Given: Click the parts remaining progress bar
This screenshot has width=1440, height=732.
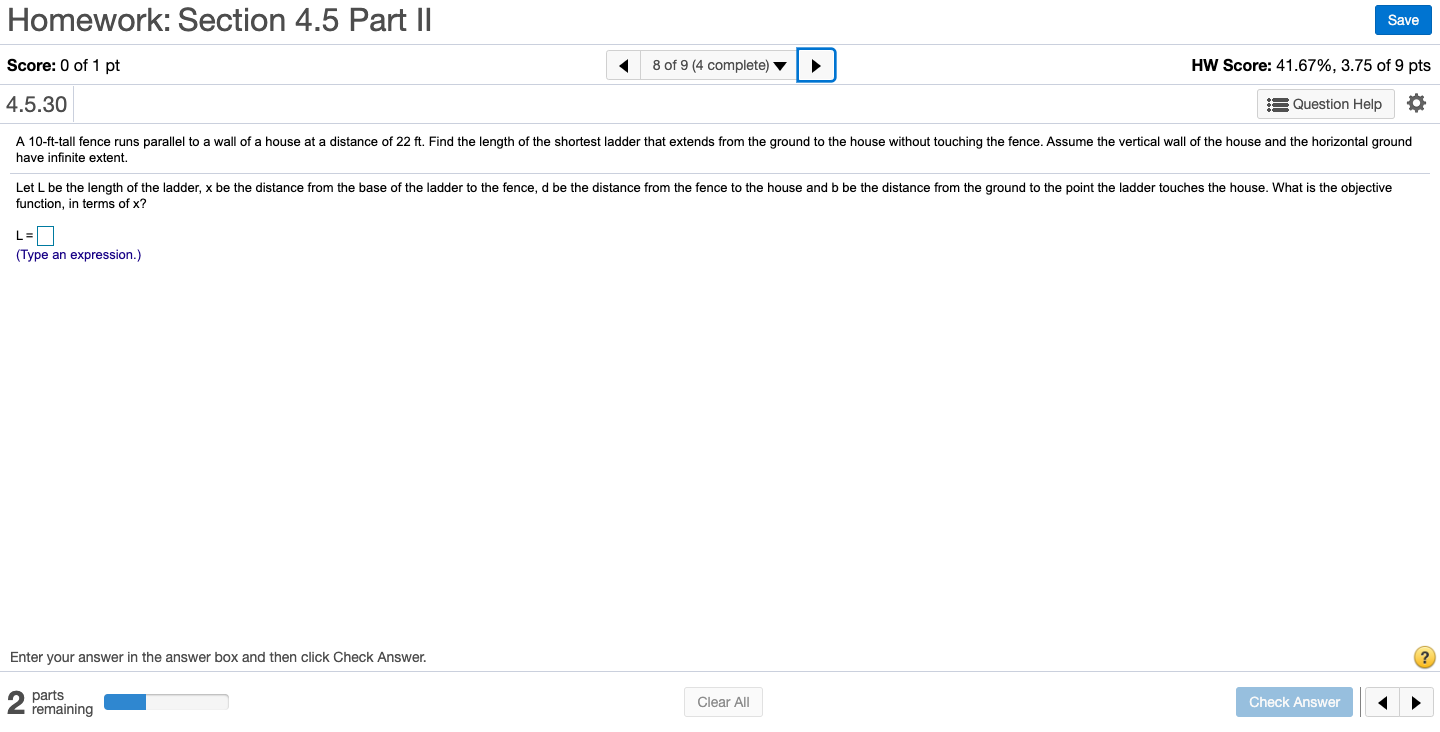Looking at the screenshot, I should [x=166, y=702].
